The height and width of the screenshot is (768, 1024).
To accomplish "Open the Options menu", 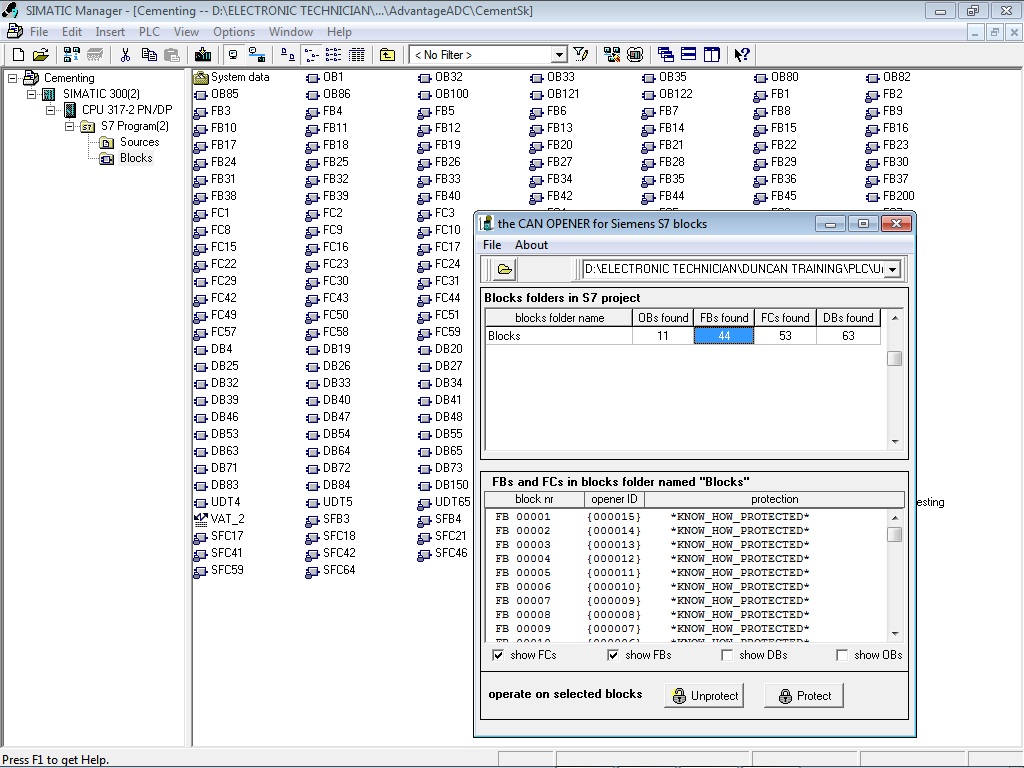I will (x=234, y=32).
